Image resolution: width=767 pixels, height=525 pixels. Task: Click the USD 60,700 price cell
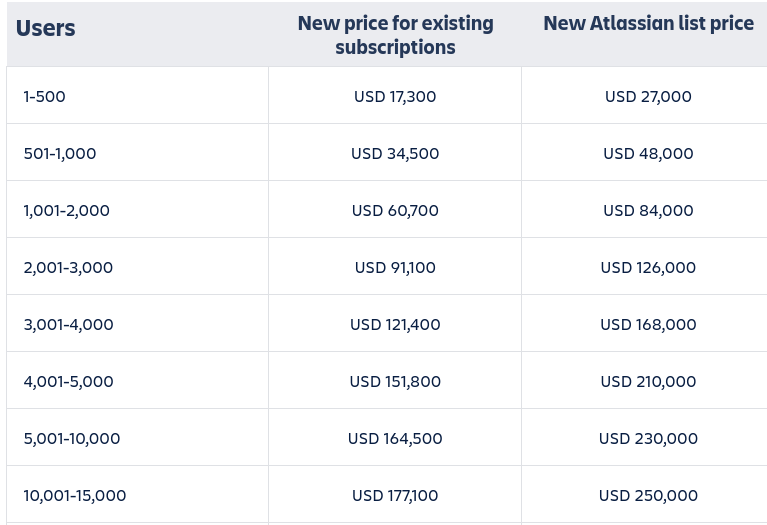pyautogui.click(x=395, y=211)
